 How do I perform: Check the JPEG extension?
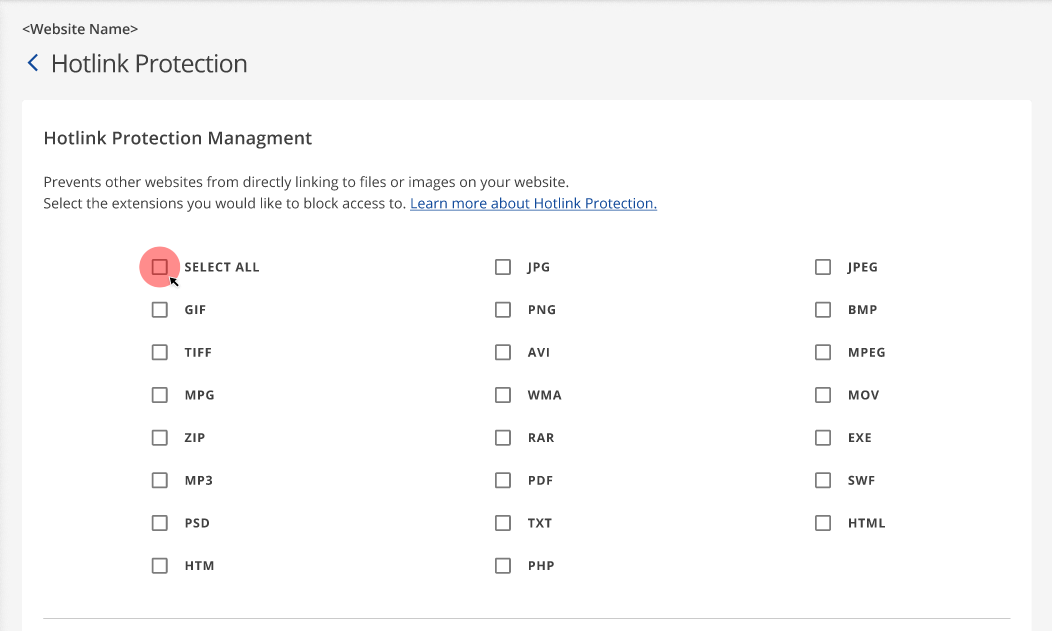823,267
